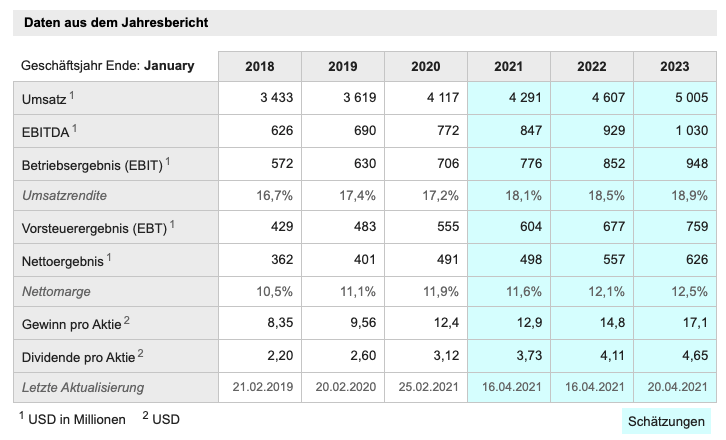Click the 21.02.2019 update date

pos(260,387)
